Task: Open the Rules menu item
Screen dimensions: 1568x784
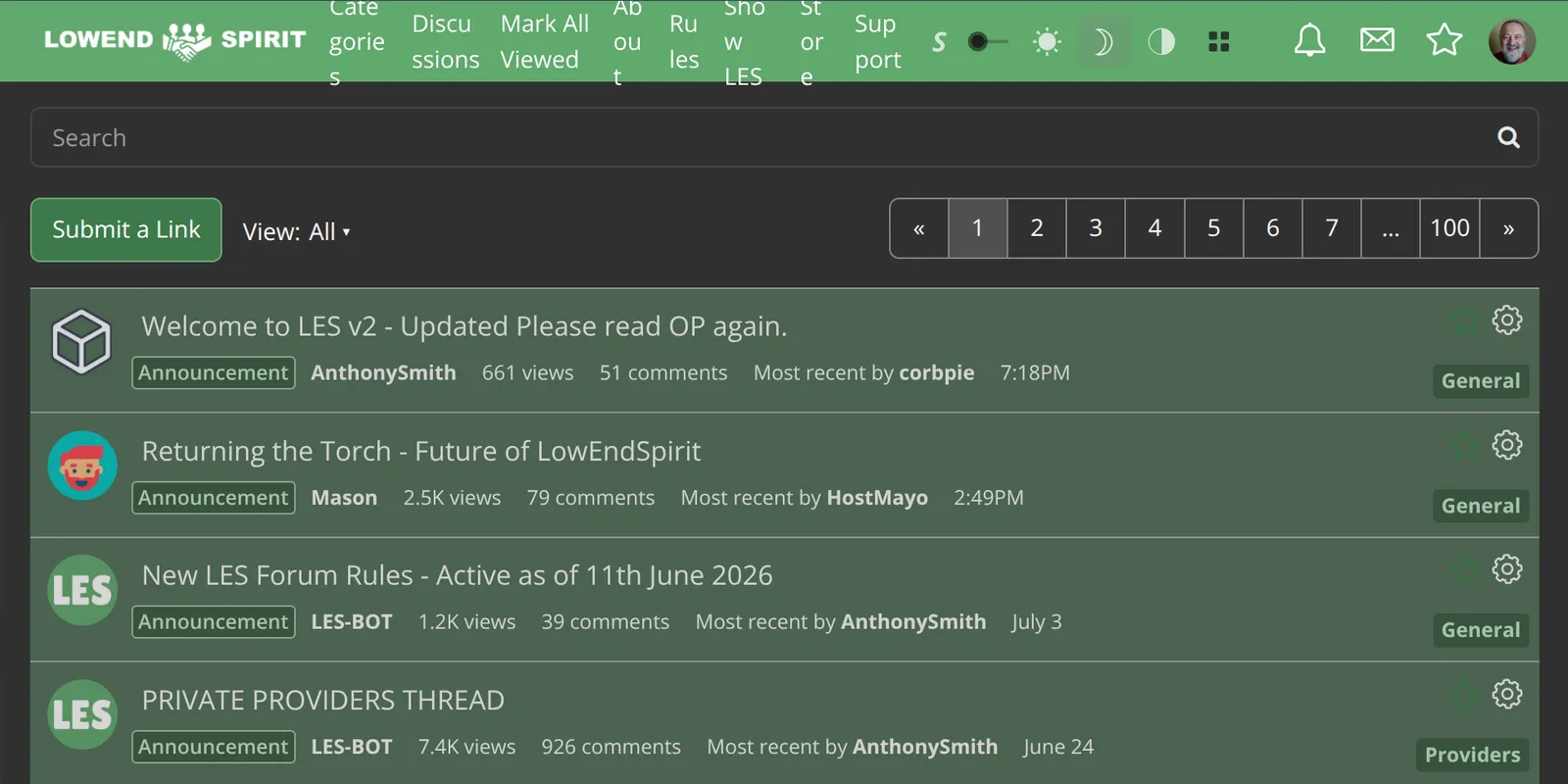Action: tap(684, 41)
